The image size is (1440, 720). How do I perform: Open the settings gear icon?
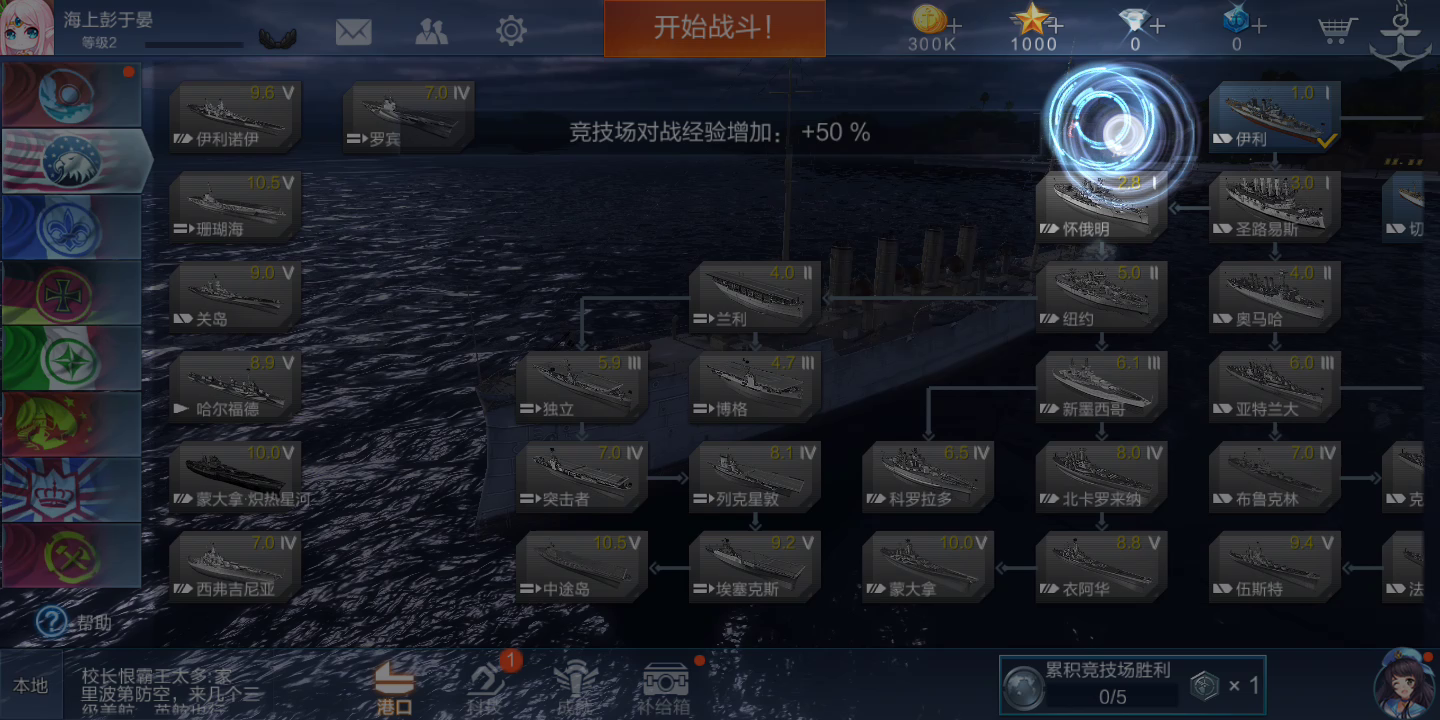pos(511,31)
